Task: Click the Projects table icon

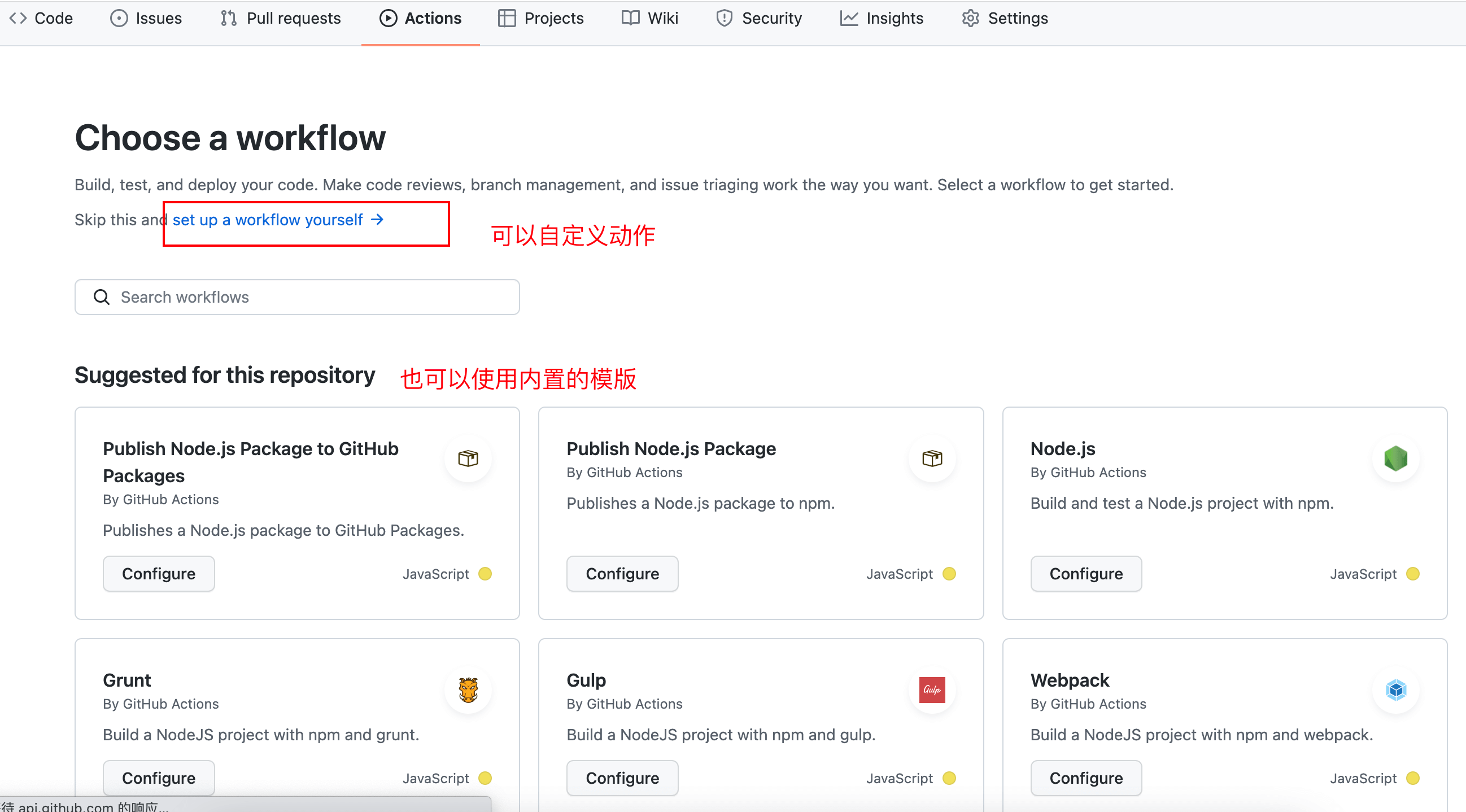Action: (x=507, y=18)
